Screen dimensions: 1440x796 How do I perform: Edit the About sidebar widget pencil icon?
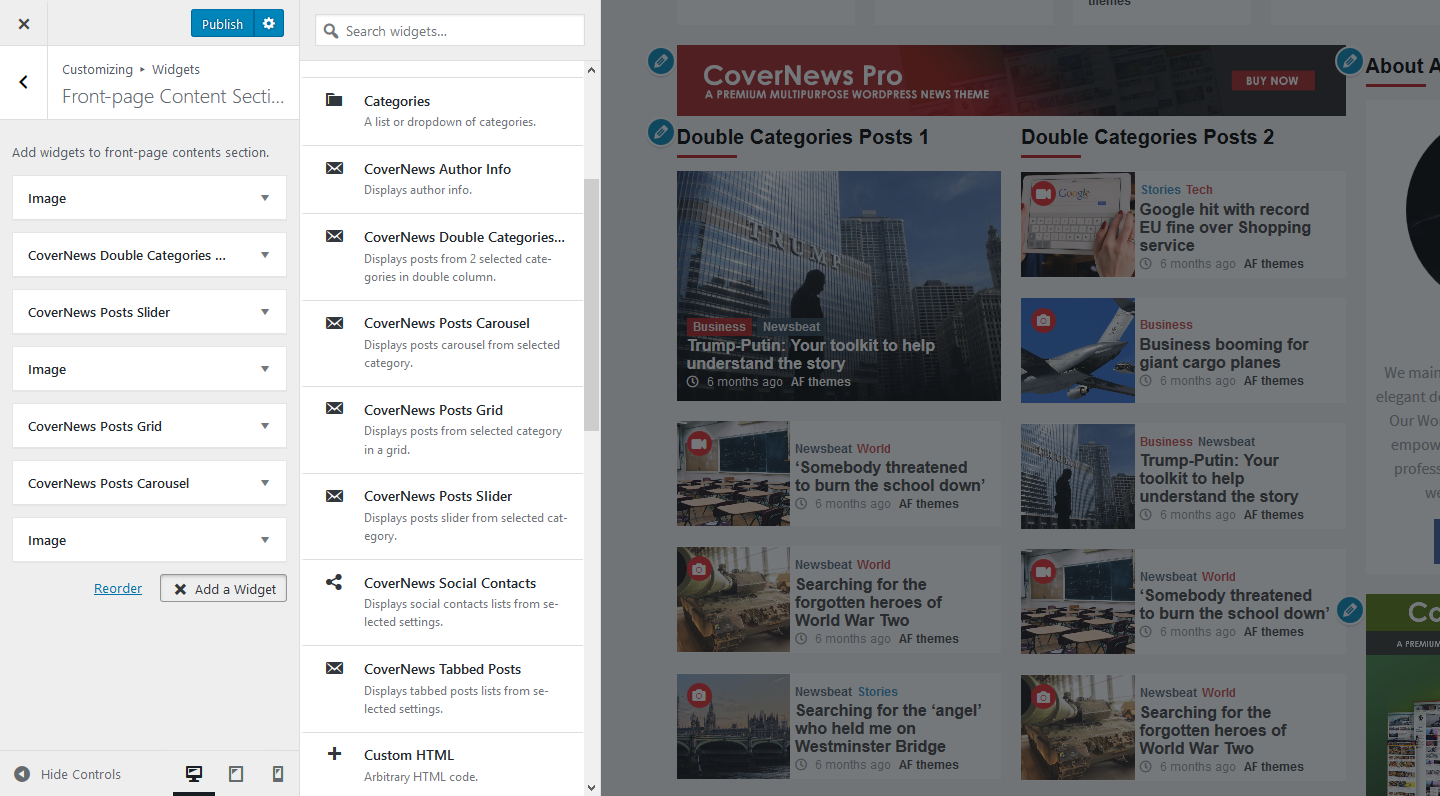point(1349,61)
